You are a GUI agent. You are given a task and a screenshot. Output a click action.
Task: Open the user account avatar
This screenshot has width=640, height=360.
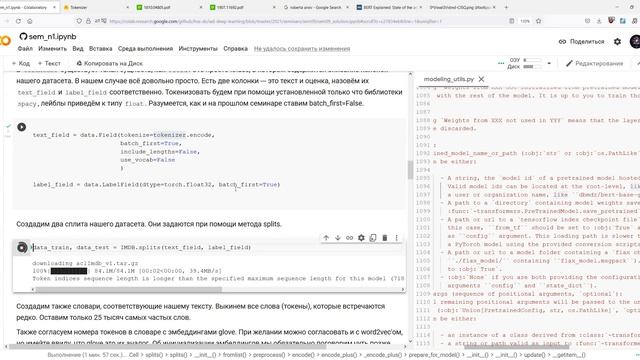(635, 42)
